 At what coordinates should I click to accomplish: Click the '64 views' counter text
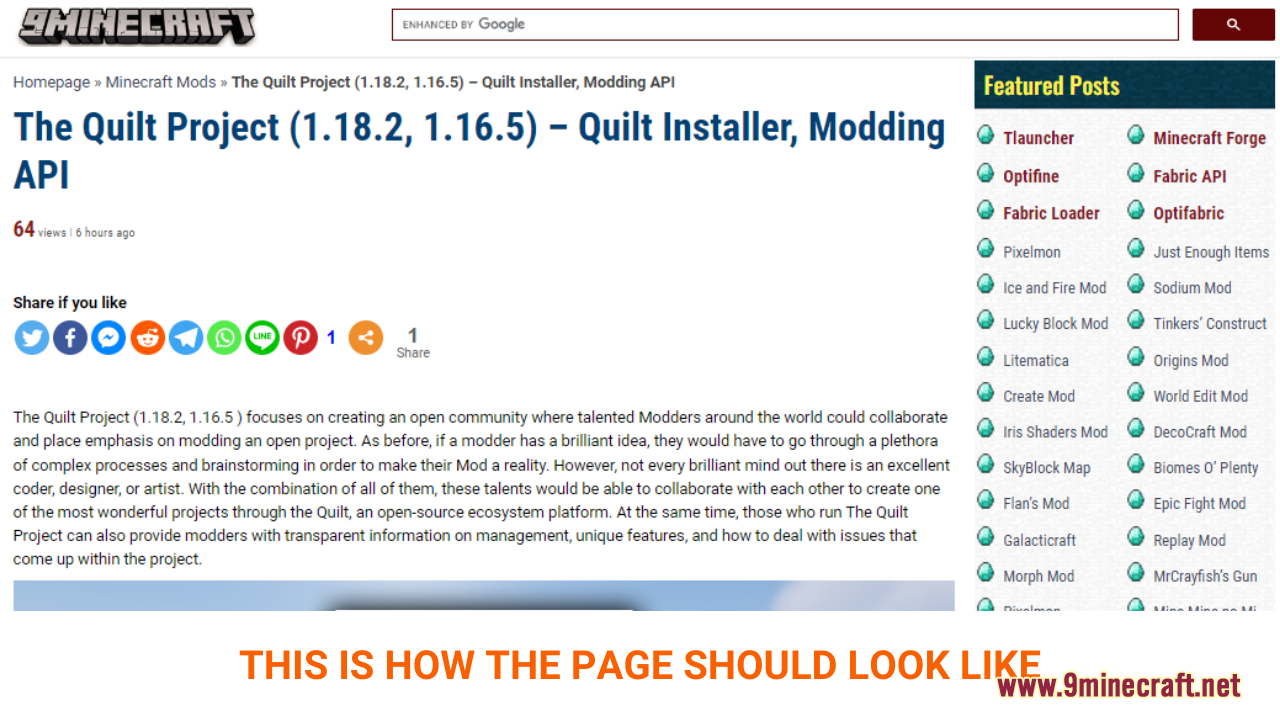pos(39,230)
